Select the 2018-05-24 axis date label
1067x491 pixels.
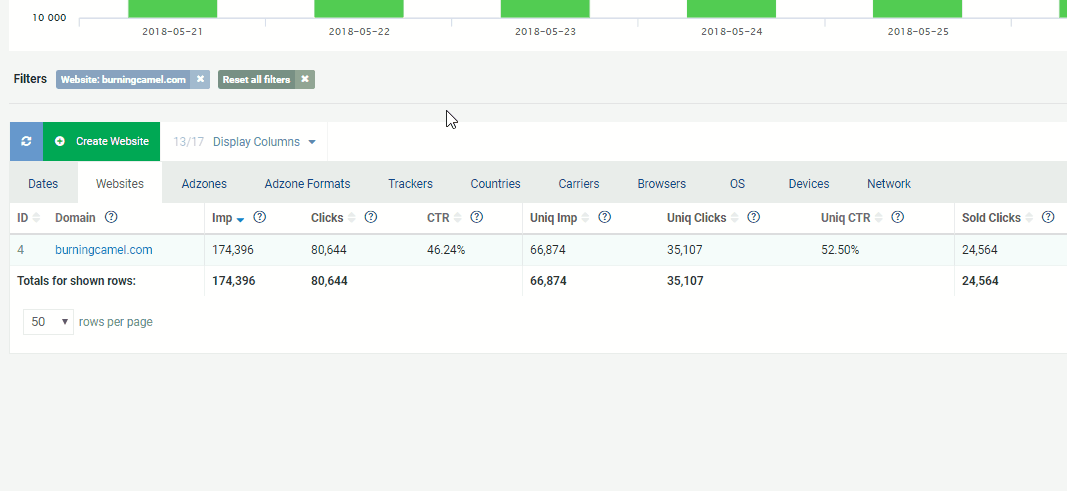click(x=732, y=31)
